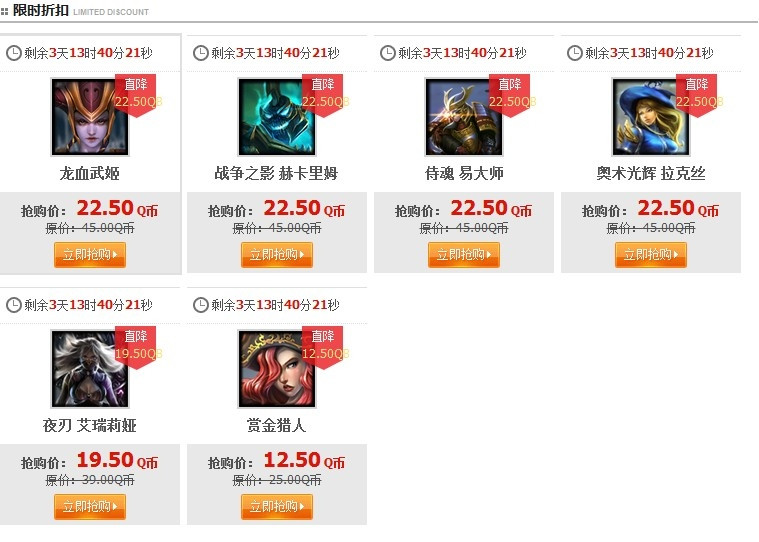Click the clock icon above 易大师

387,53
